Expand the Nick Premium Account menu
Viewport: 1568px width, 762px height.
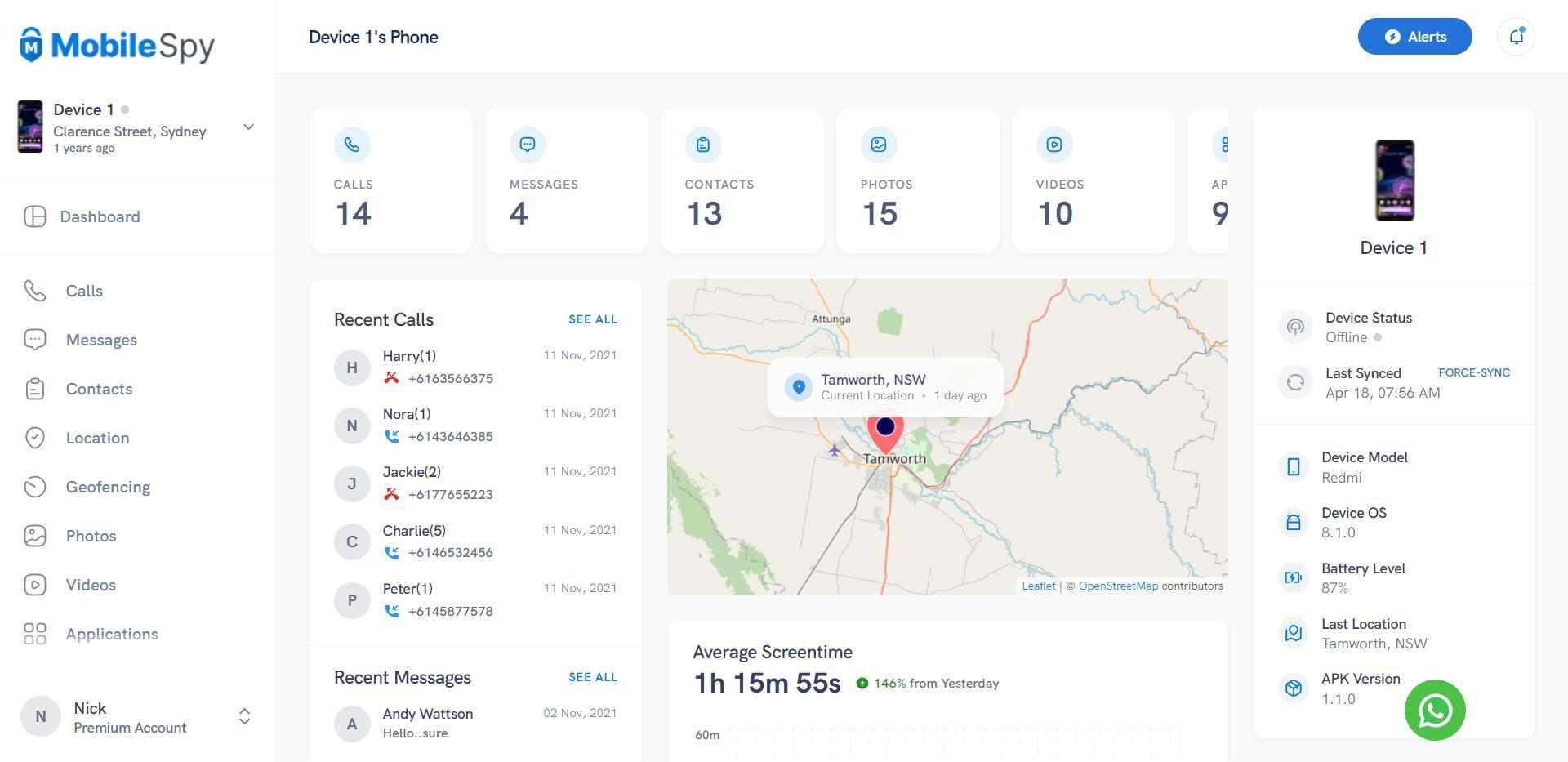pos(244,716)
